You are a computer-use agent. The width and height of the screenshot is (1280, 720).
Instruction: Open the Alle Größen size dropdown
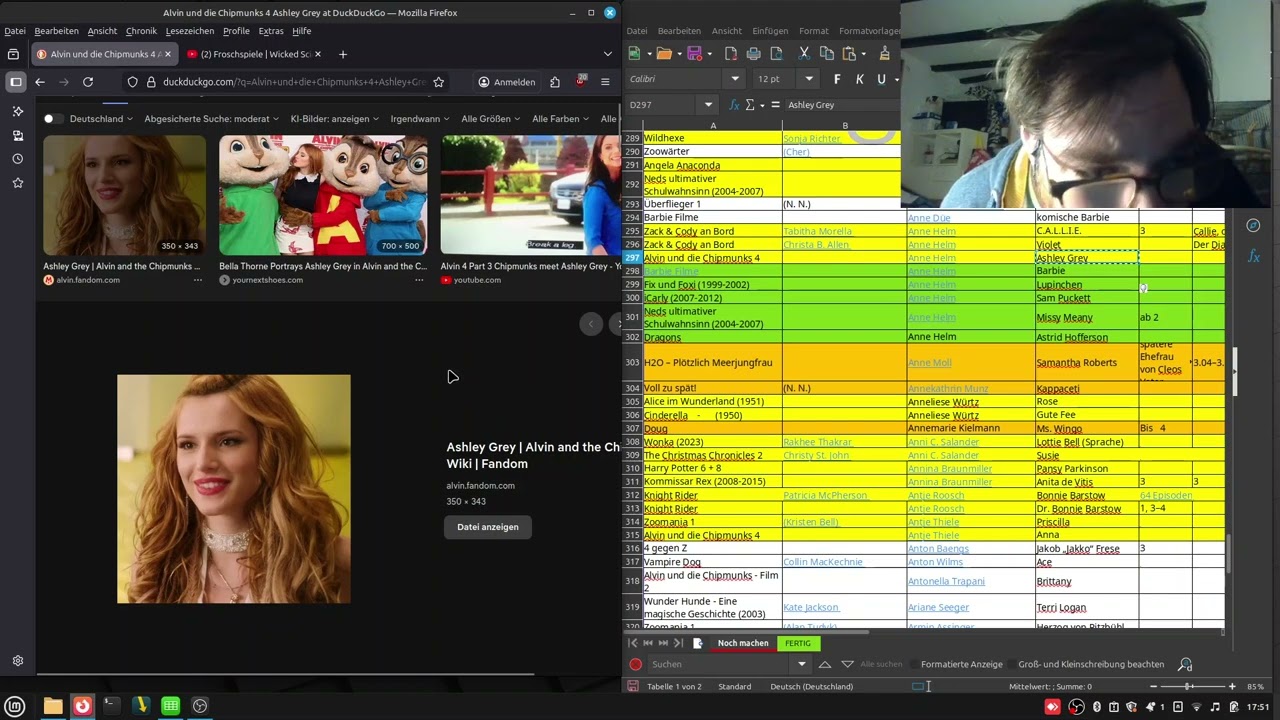491,119
